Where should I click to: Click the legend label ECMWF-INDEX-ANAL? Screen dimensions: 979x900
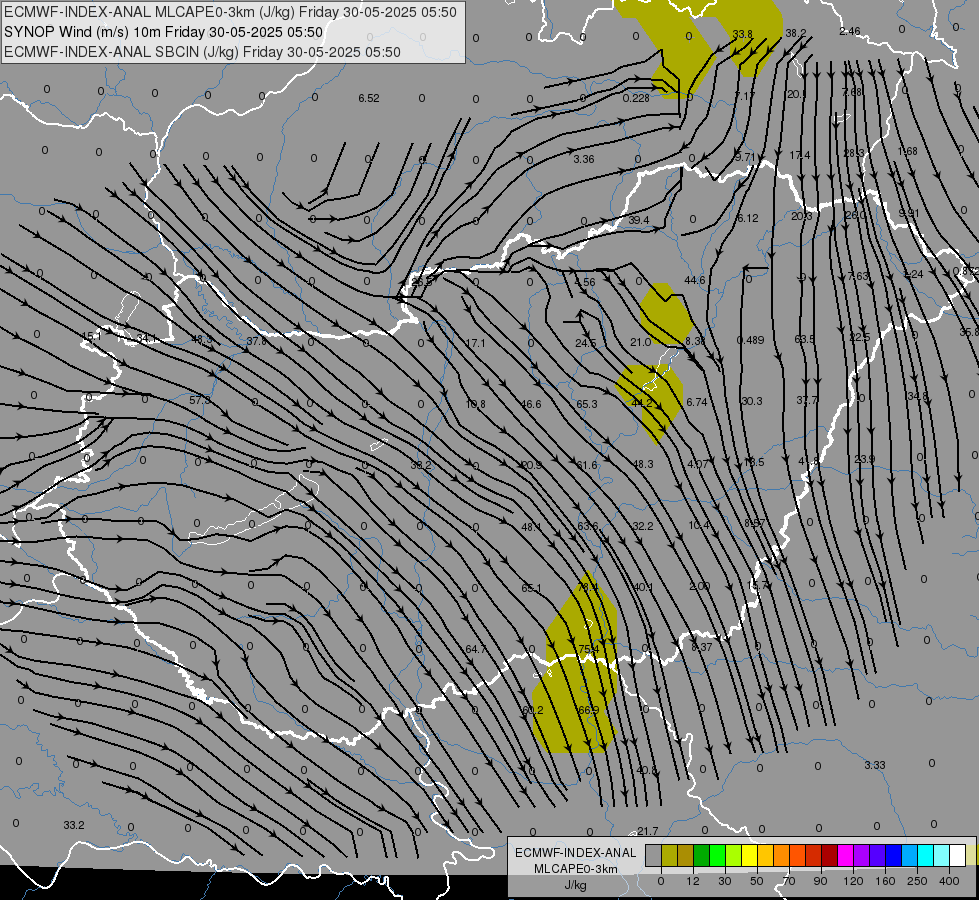tap(576, 853)
